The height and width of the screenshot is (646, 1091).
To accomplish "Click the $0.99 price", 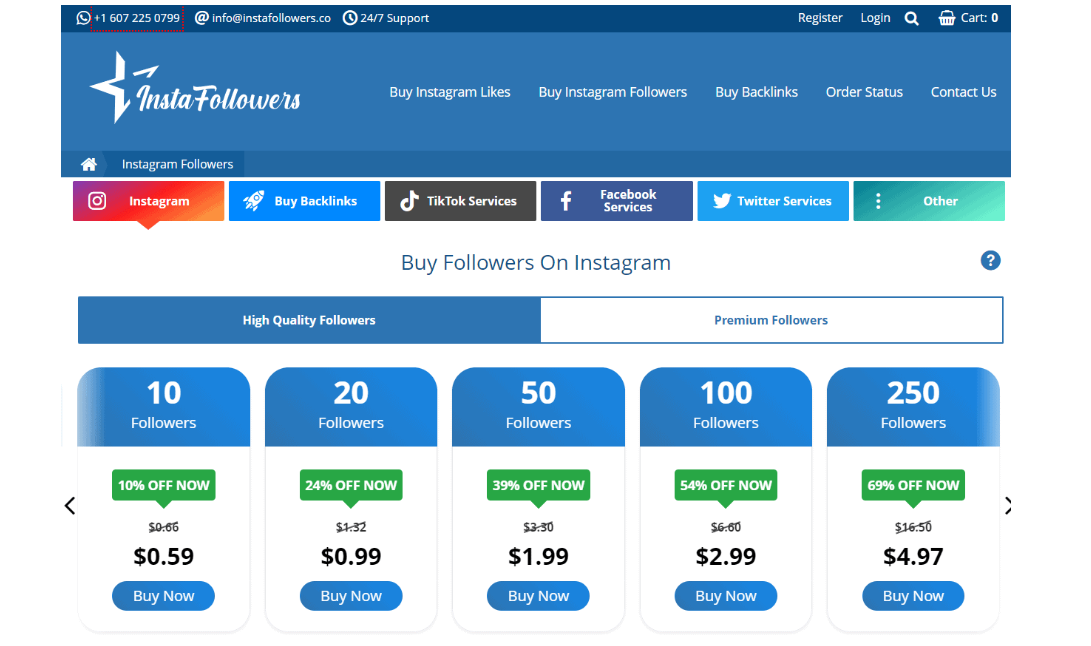I will click(x=351, y=556).
